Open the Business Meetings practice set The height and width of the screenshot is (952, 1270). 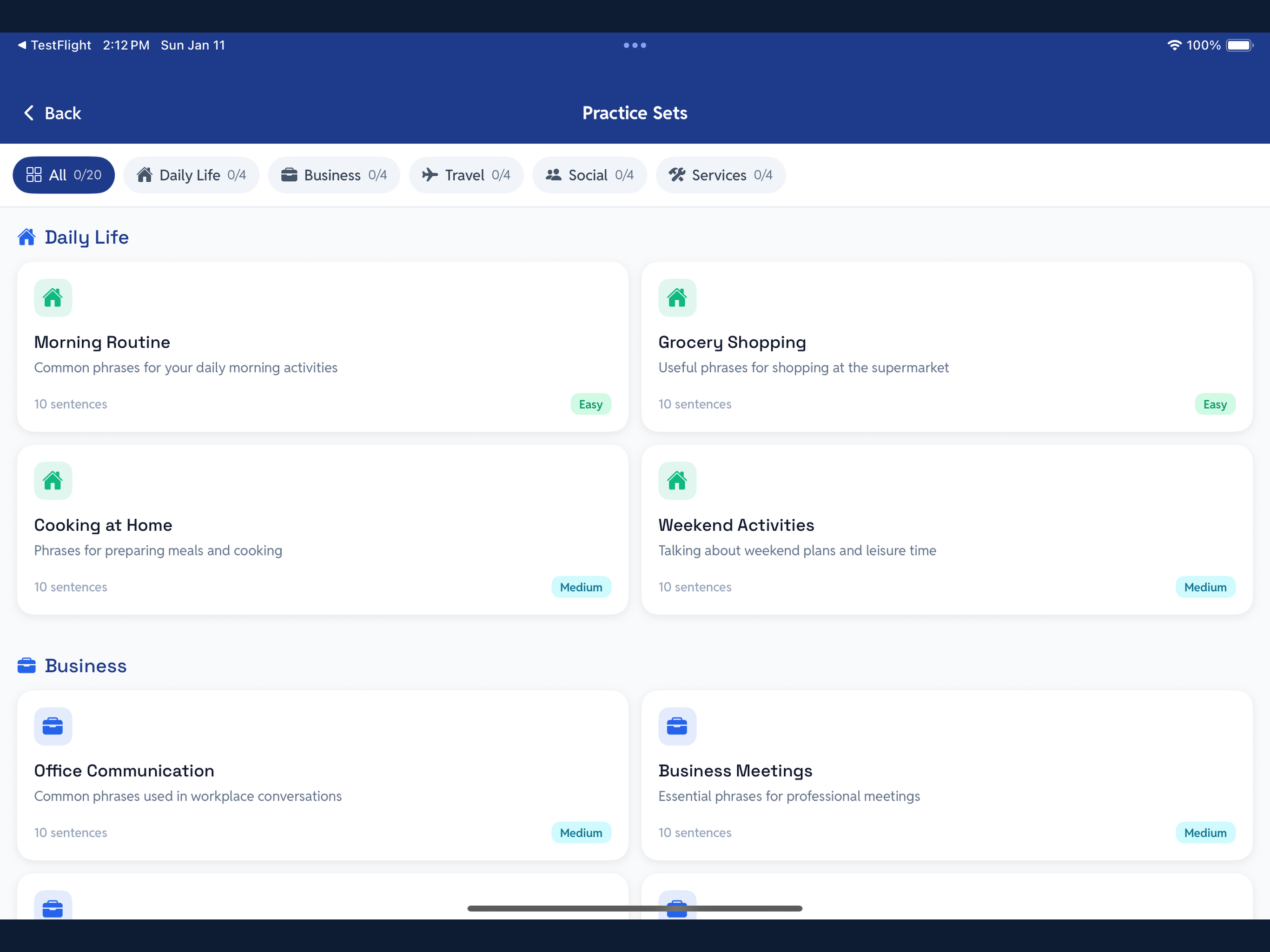(947, 775)
